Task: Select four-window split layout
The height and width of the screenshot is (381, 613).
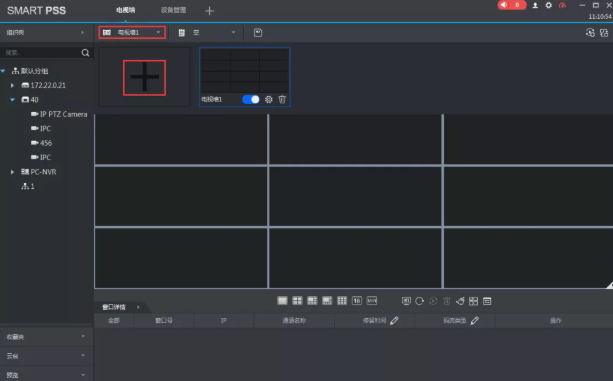Action: pos(297,301)
